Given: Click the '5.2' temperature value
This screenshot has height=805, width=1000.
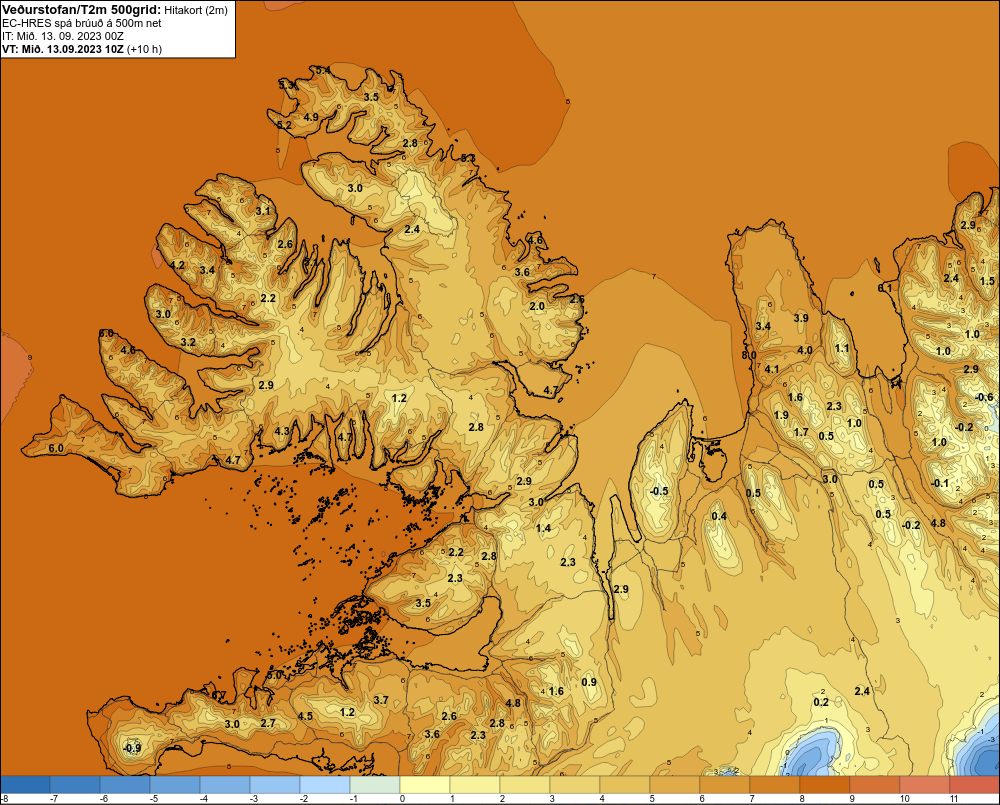Looking at the screenshot, I should [x=284, y=125].
